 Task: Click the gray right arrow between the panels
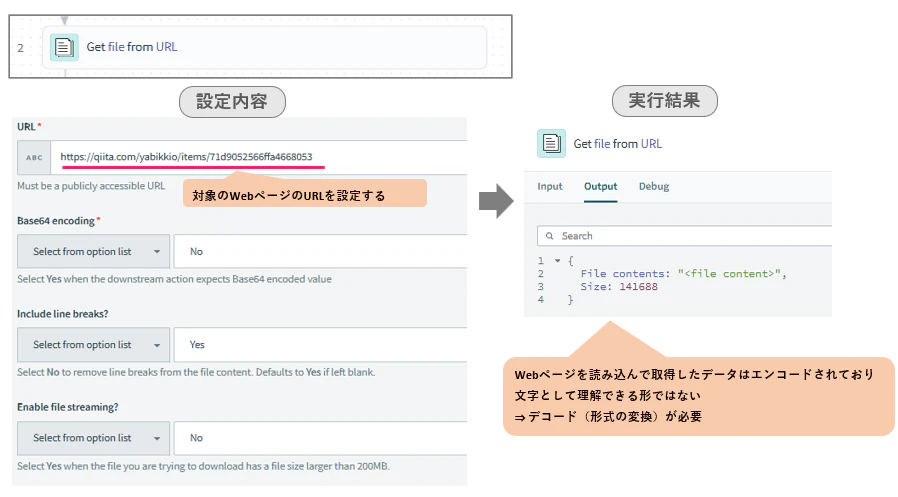click(x=496, y=201)
